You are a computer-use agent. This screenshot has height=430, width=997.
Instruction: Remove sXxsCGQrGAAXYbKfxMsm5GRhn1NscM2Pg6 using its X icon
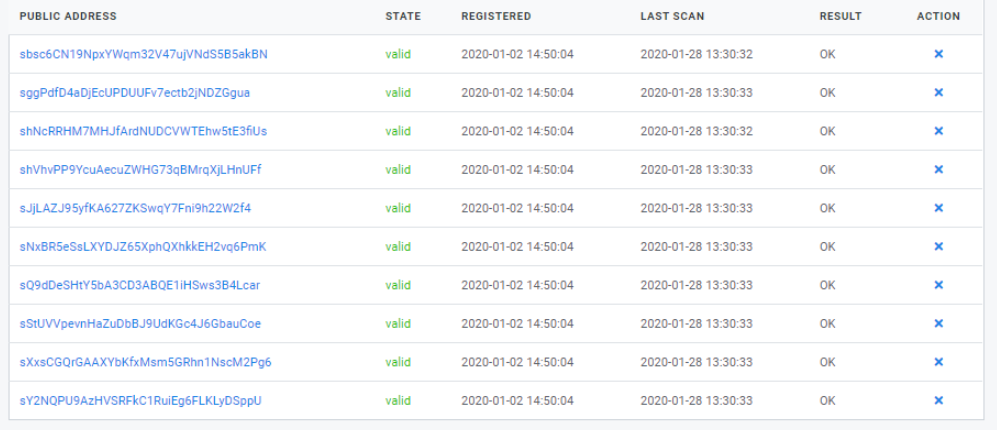coord(938,362)
